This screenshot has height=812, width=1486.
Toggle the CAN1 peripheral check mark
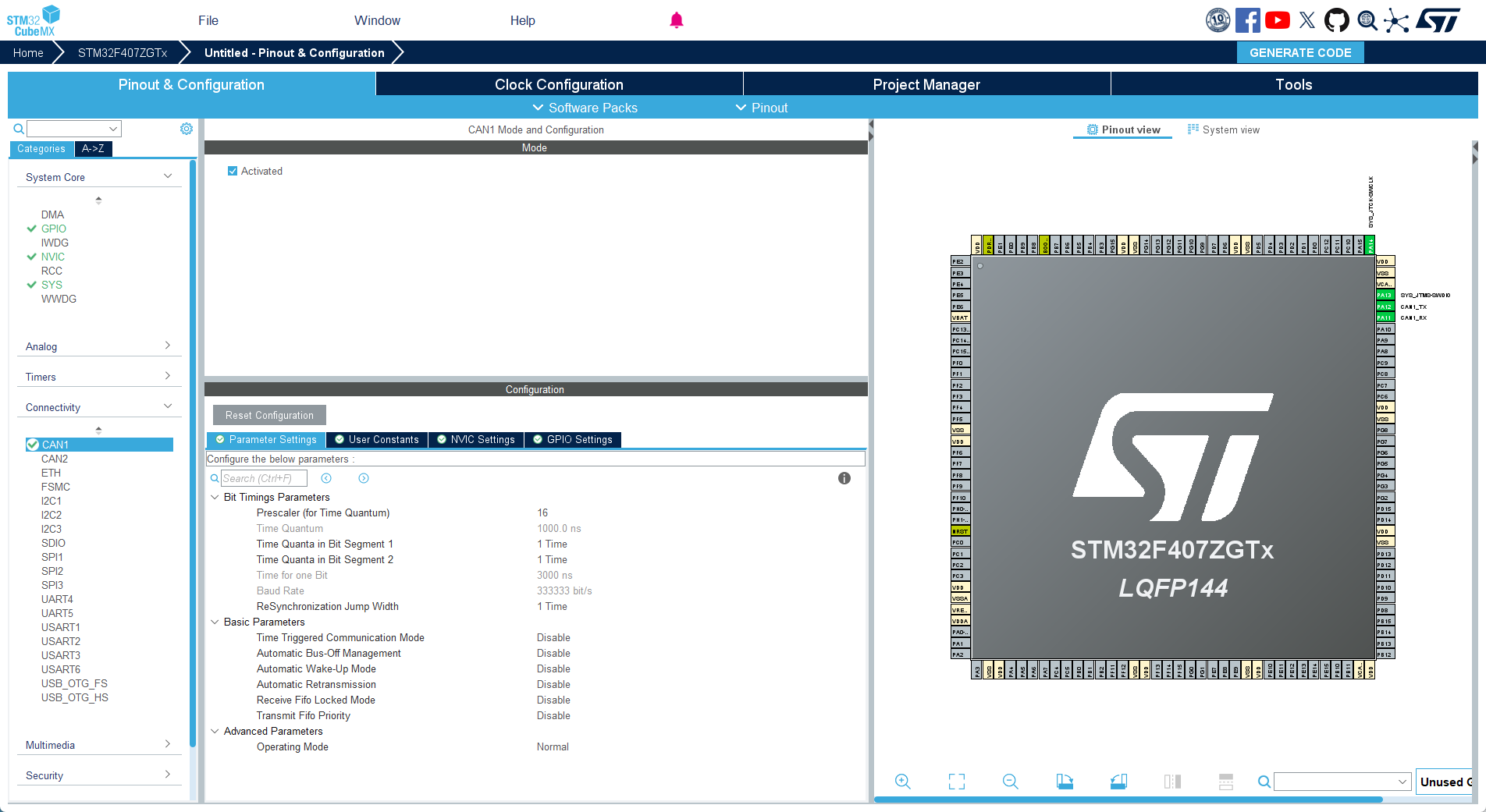pyautogui.click(x=33, y=445)
